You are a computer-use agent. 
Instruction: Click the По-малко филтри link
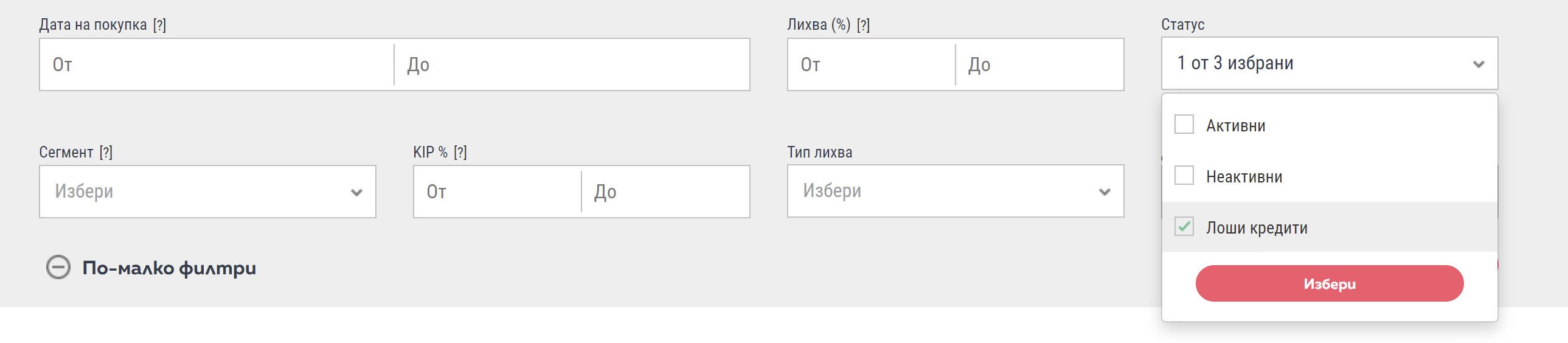[168, 268]
